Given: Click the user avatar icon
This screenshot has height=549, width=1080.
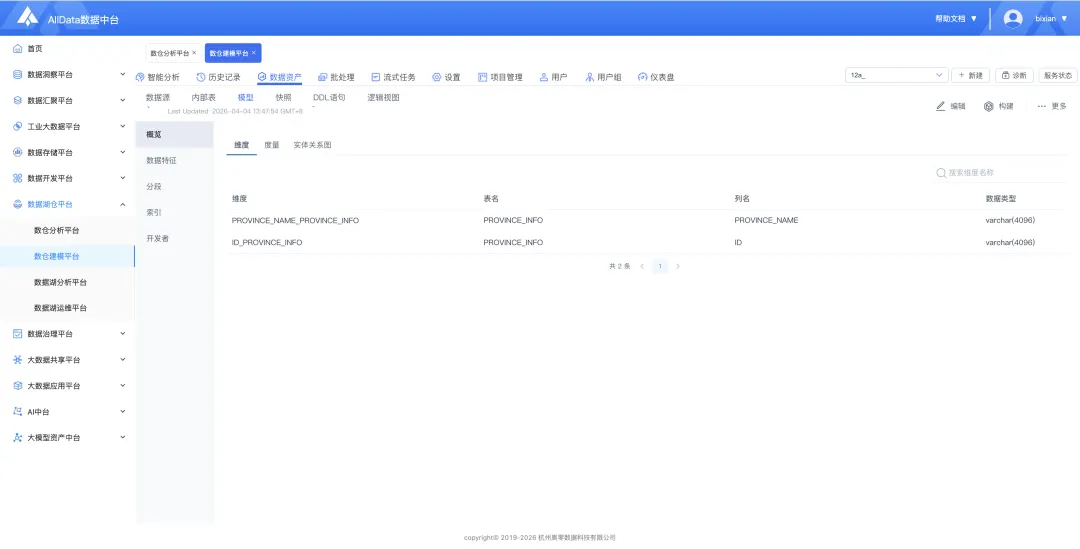Looking at the screenshot, I should 1012,19.
